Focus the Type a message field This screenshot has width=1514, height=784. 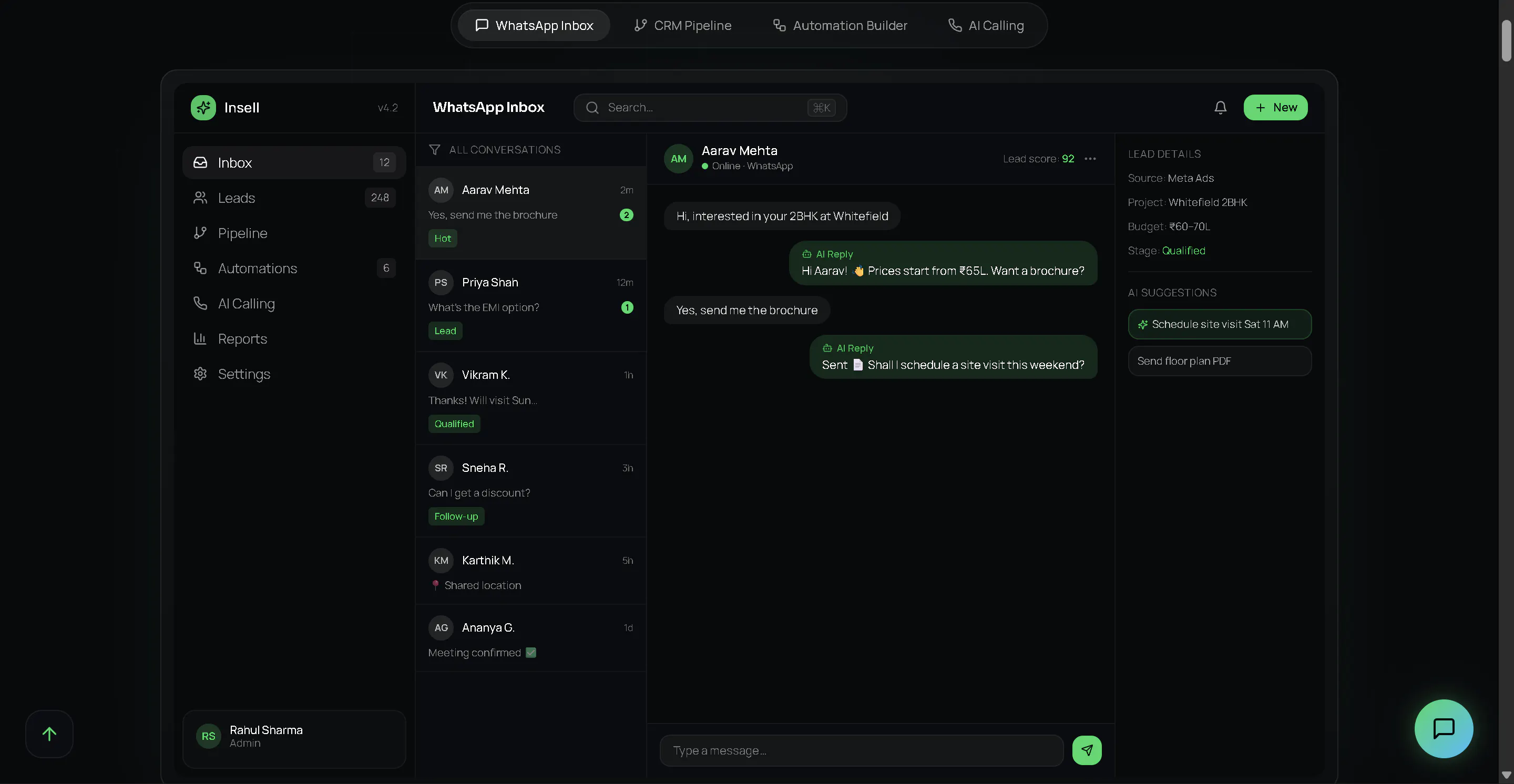[862, 750]
